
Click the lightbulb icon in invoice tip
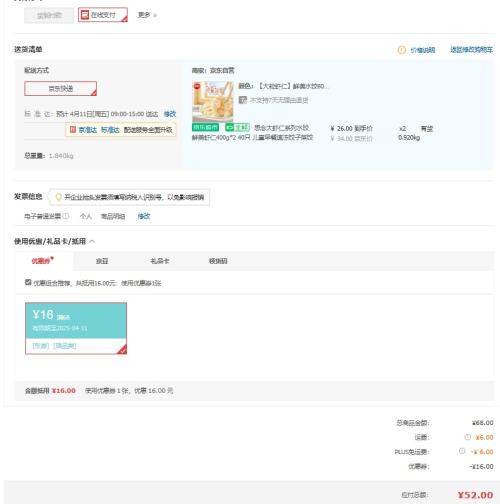pos(58,197)
